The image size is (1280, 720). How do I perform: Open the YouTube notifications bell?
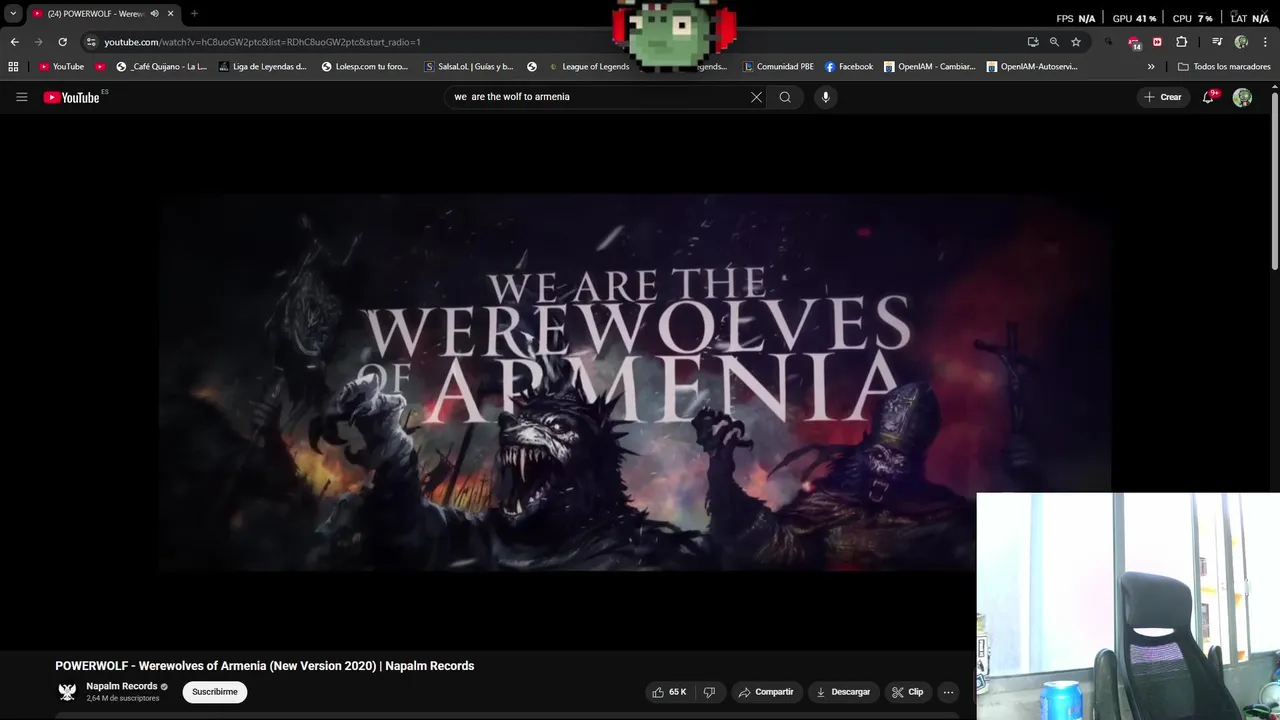tap(1208, 97)
